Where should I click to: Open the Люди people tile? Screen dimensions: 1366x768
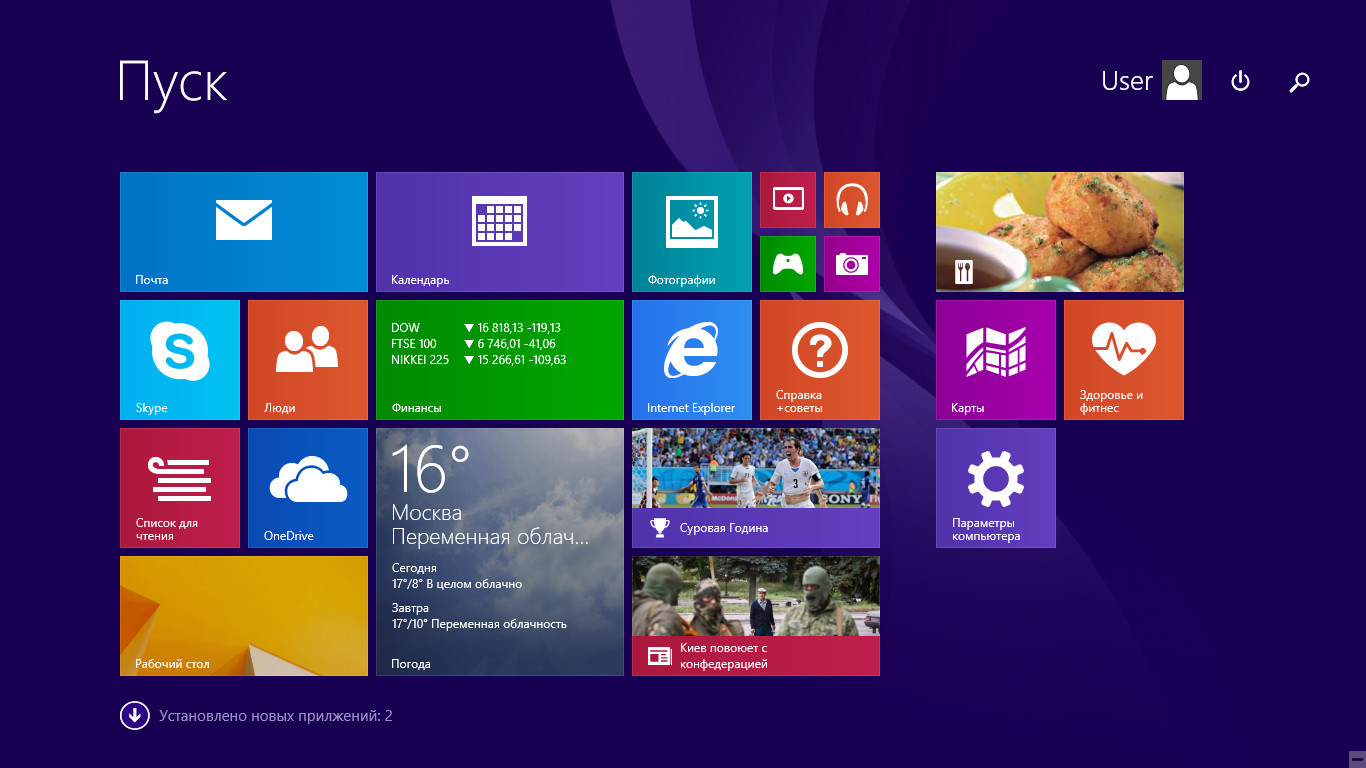point(308,359)
